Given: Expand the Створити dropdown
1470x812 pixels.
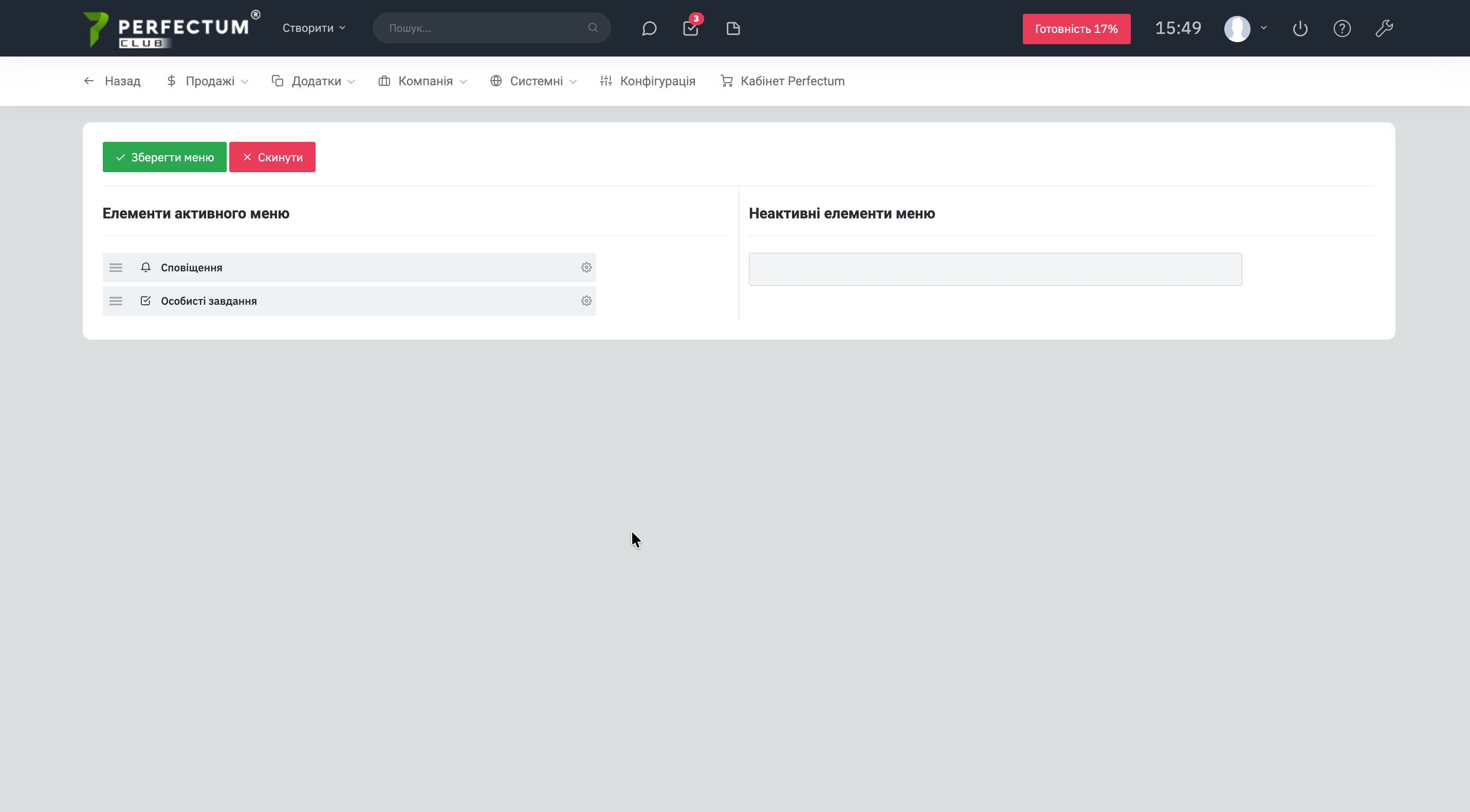Looking at the screenshot, I should pos(314,28).
